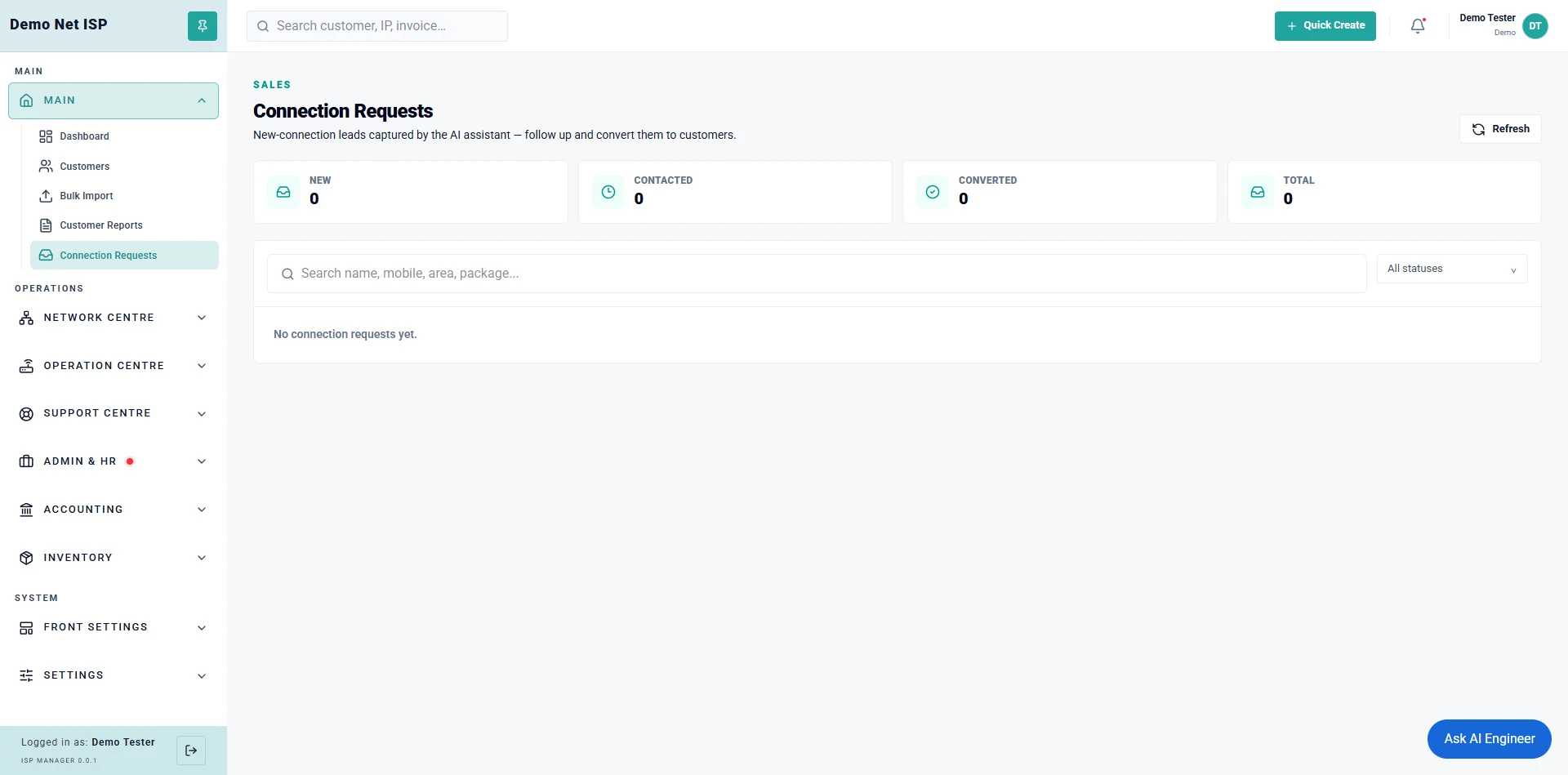
Task: Click the DT user avatar
Action: coord(1535,26)
